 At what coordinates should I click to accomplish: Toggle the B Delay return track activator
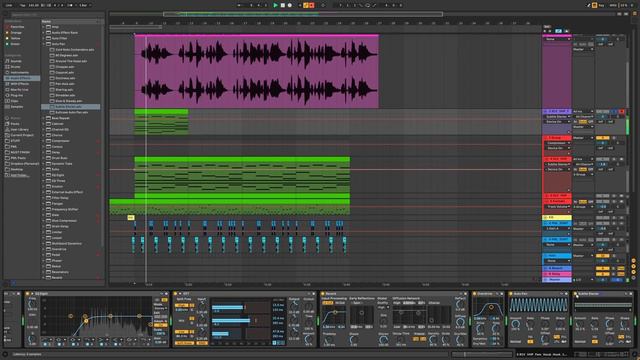[x=602, y=274]
